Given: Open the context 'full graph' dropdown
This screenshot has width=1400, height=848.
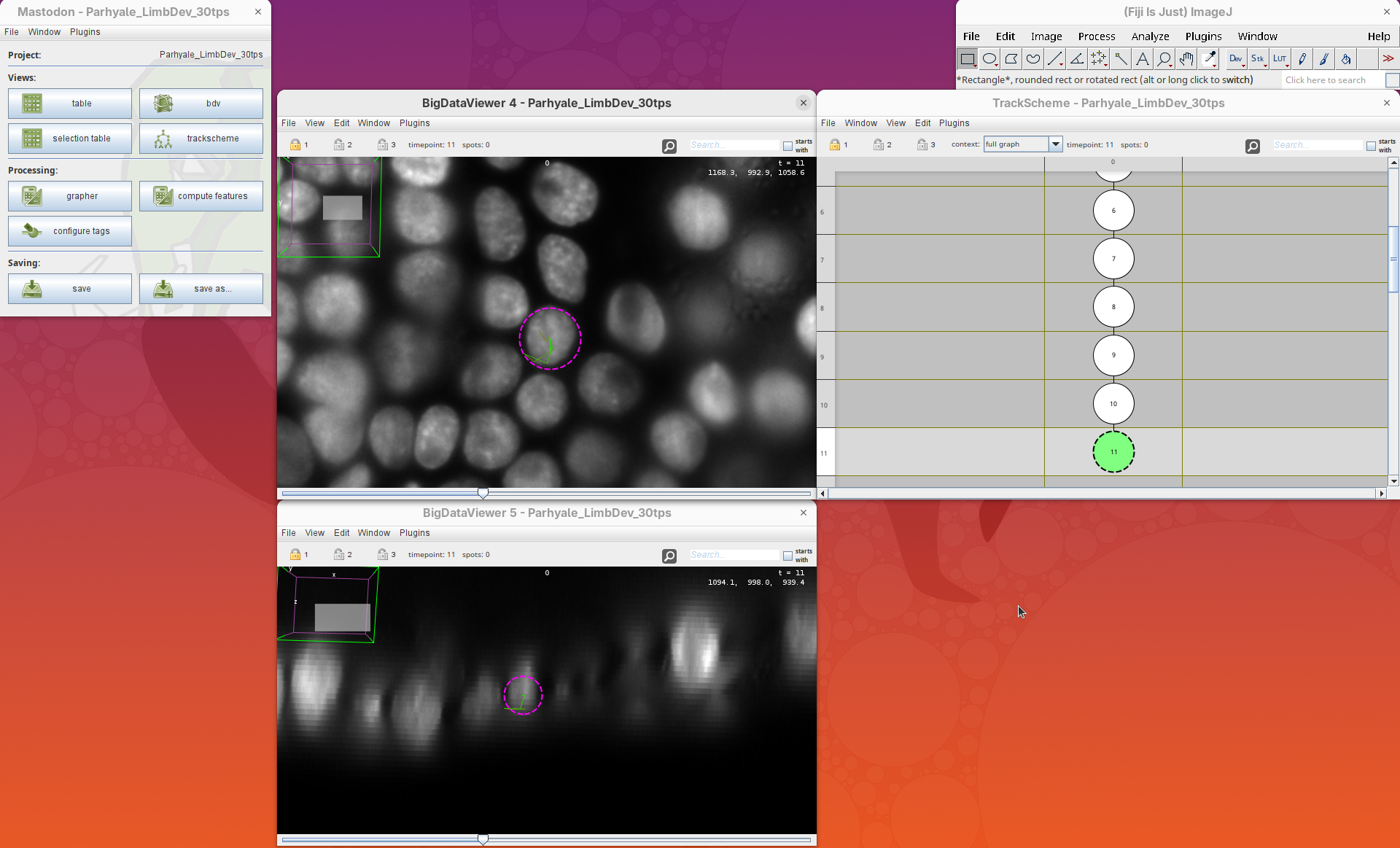Looking at the screenshot, I should coord(1054,144).
